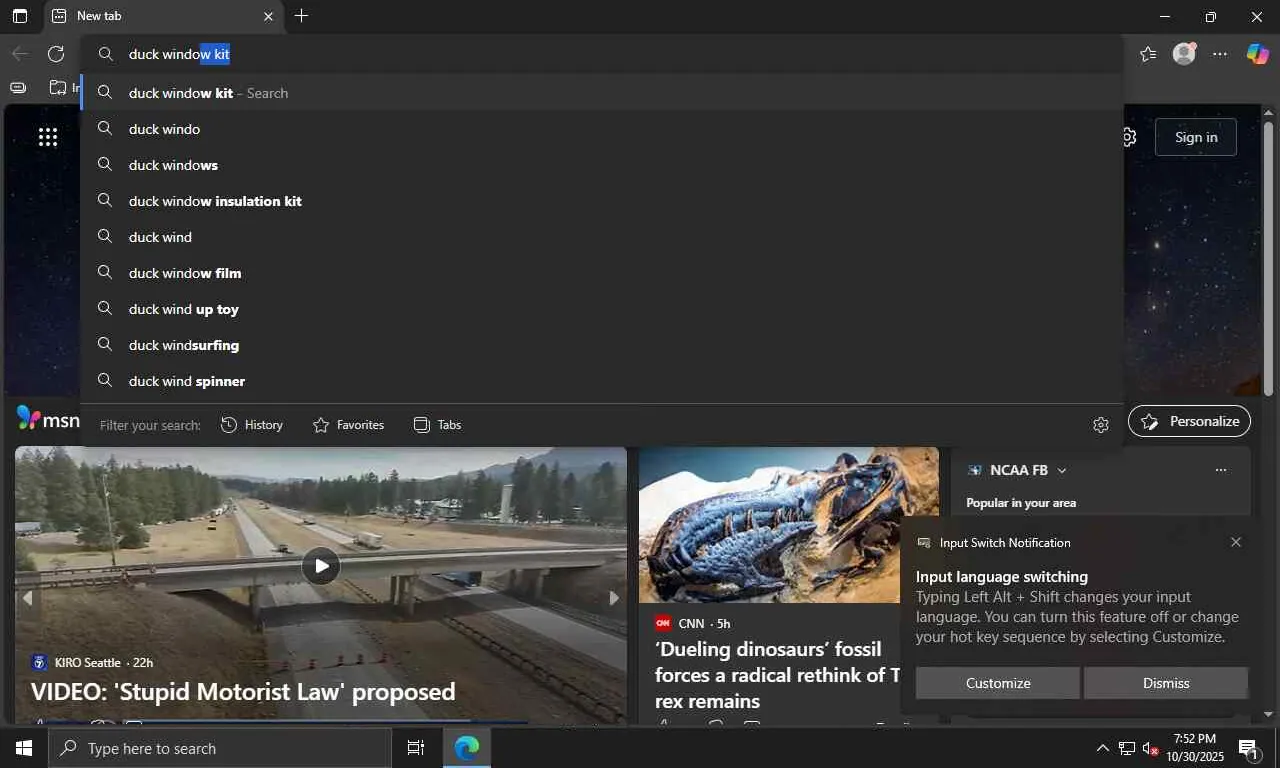The image size is (1280, 768).
Task: Pick the 'duck wind spinner' suggestion
Action: coord(603,381)
